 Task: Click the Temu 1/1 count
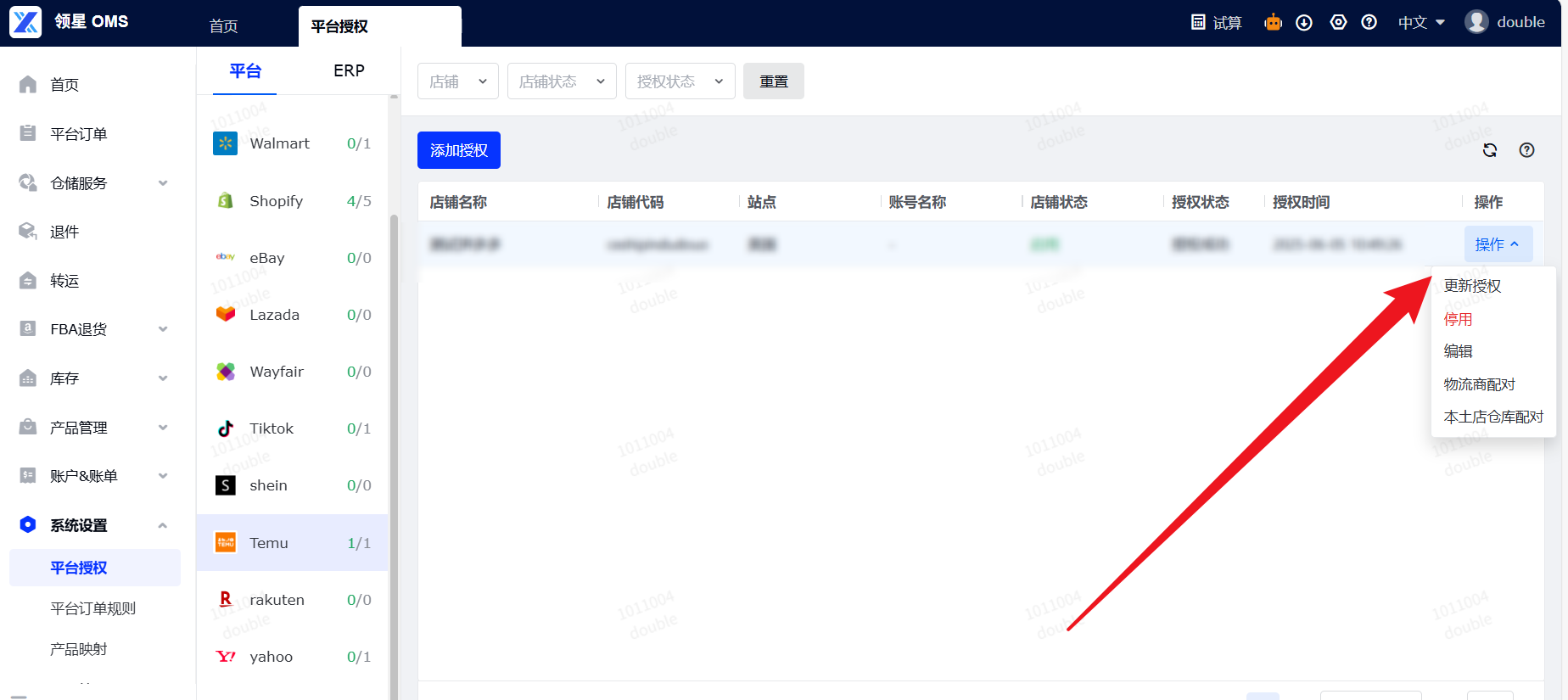tap(359, 543)
